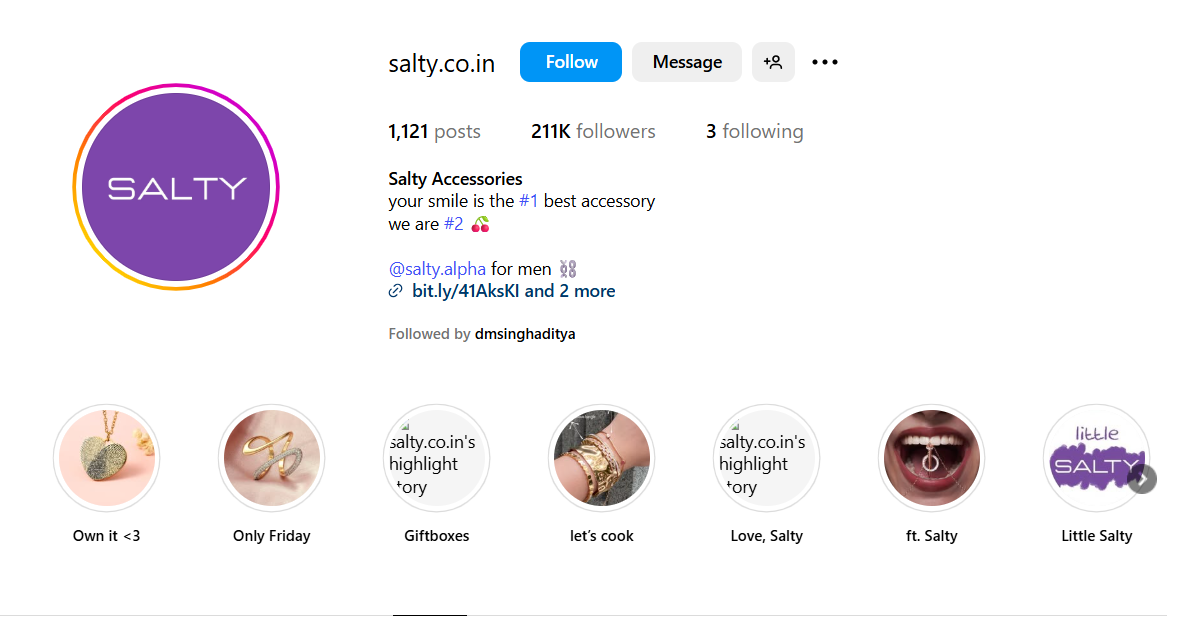
Task: Open the Love, Salty highlight
Action: point(766,458)
